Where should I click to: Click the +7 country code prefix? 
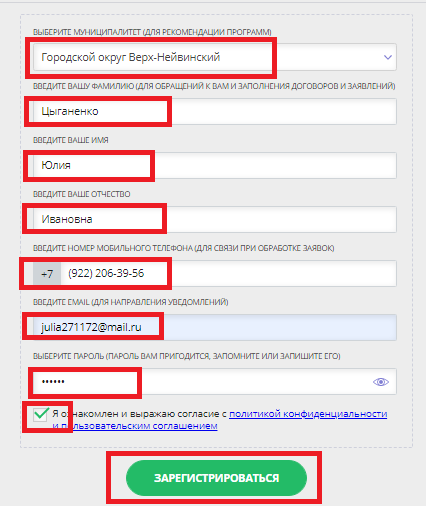47,274
